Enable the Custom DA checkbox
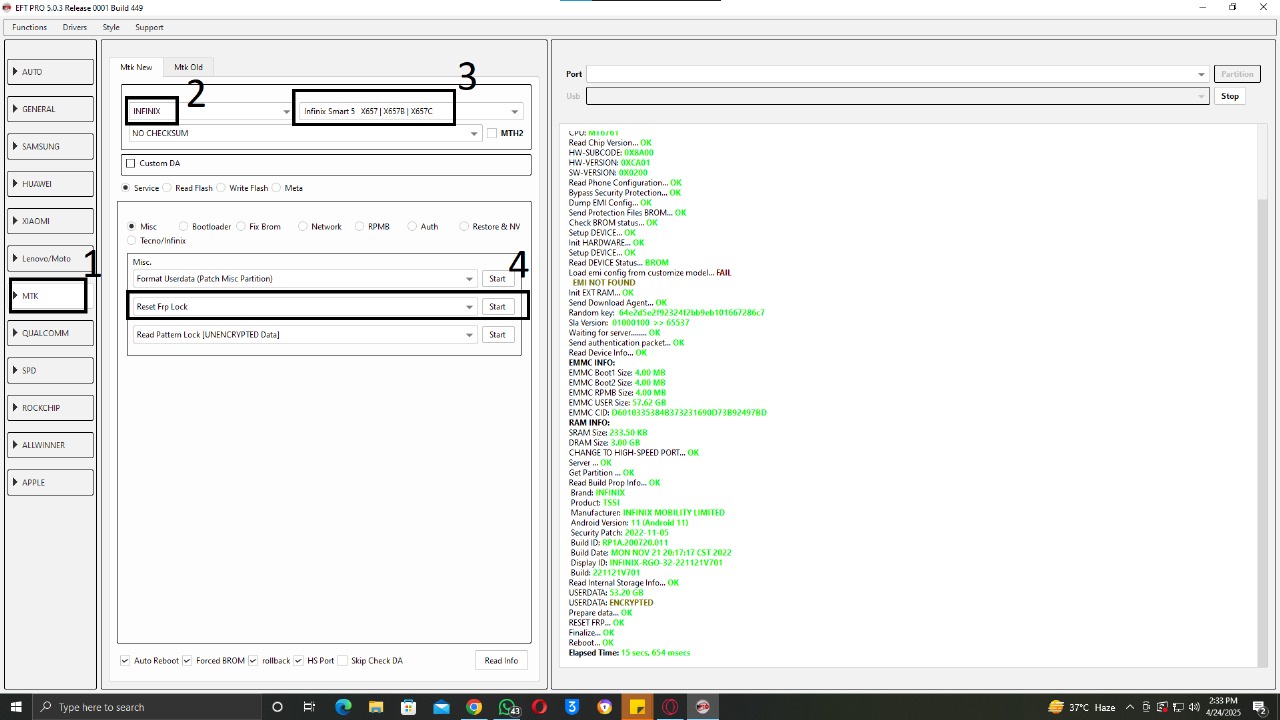The image size is (1280, 720). point(131,163)
